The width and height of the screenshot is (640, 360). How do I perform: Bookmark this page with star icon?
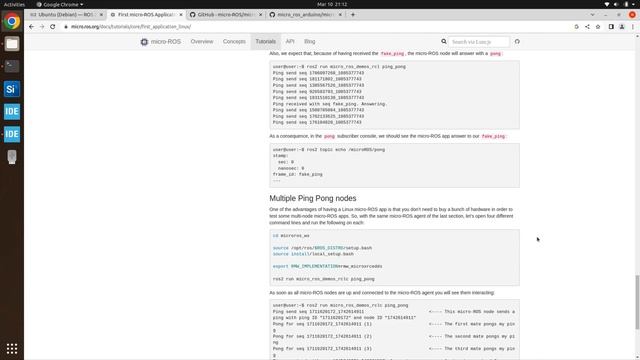click(x=598, y=27)
